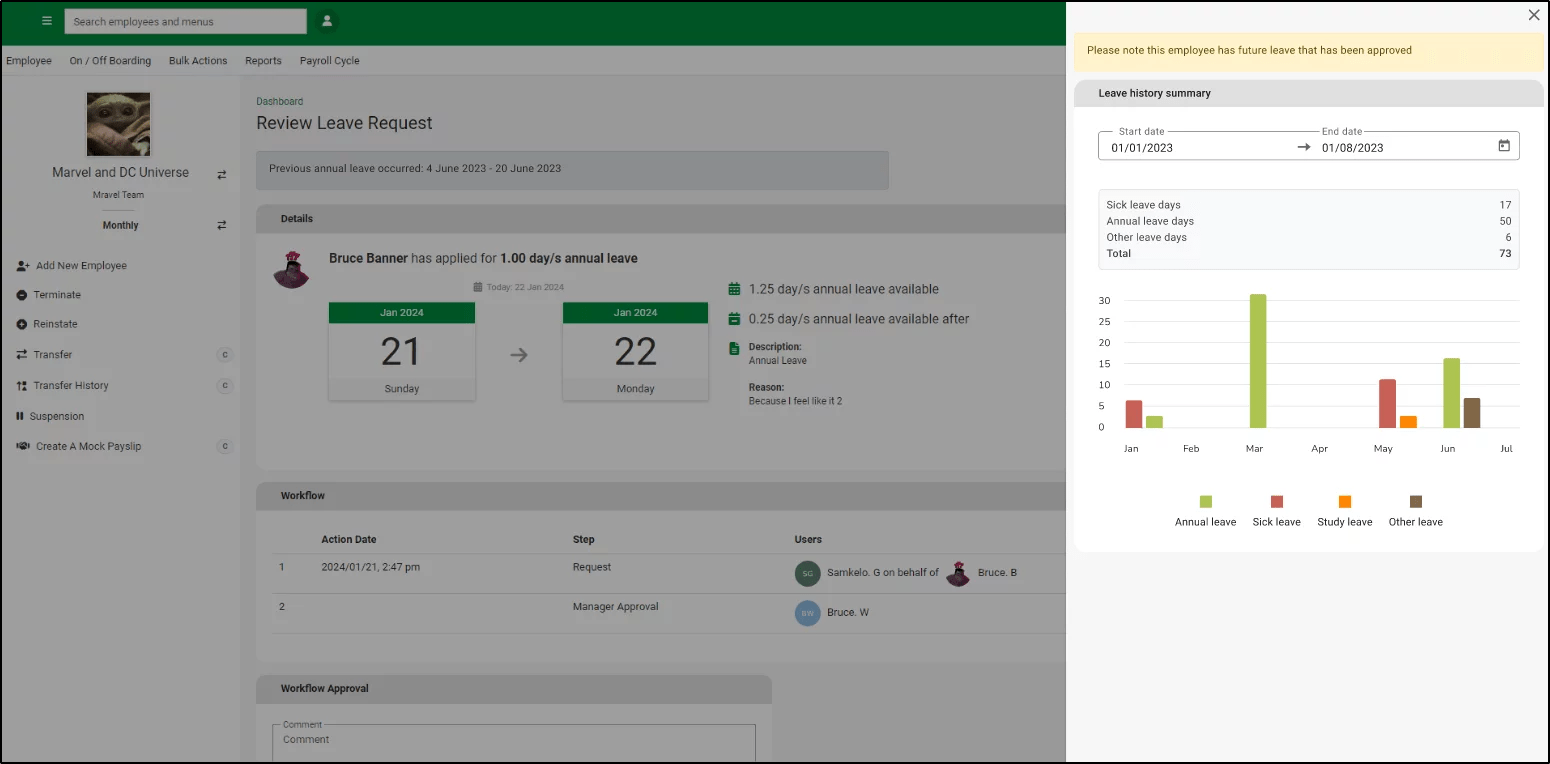This screenshot has width=1550, height=764.
Task: Toggle Sick leave series in chart legend
Action: pos(1276,502)
